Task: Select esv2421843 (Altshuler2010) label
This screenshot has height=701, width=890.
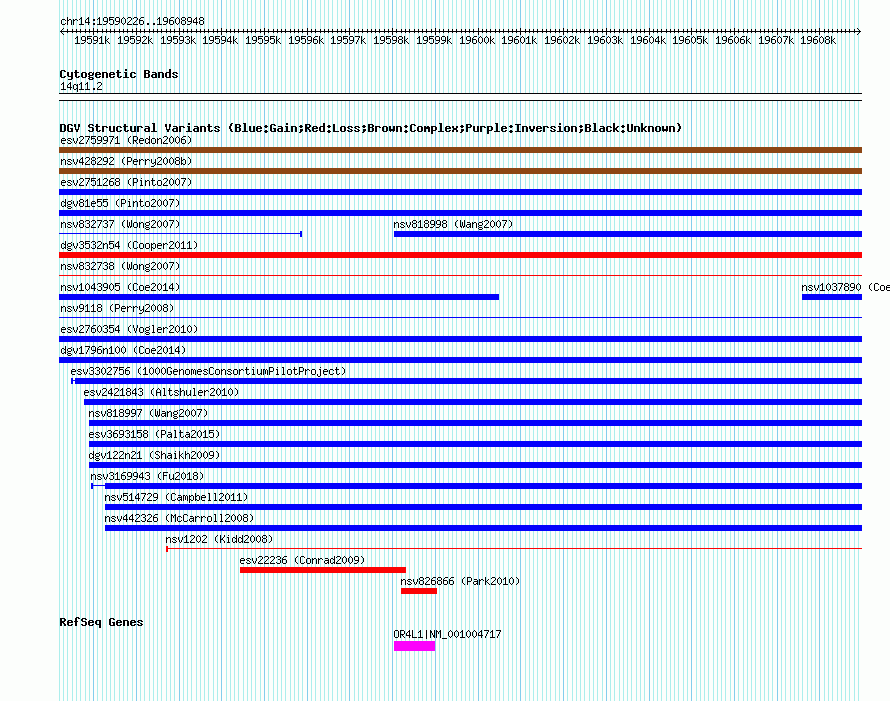Action: click(161, 392)
